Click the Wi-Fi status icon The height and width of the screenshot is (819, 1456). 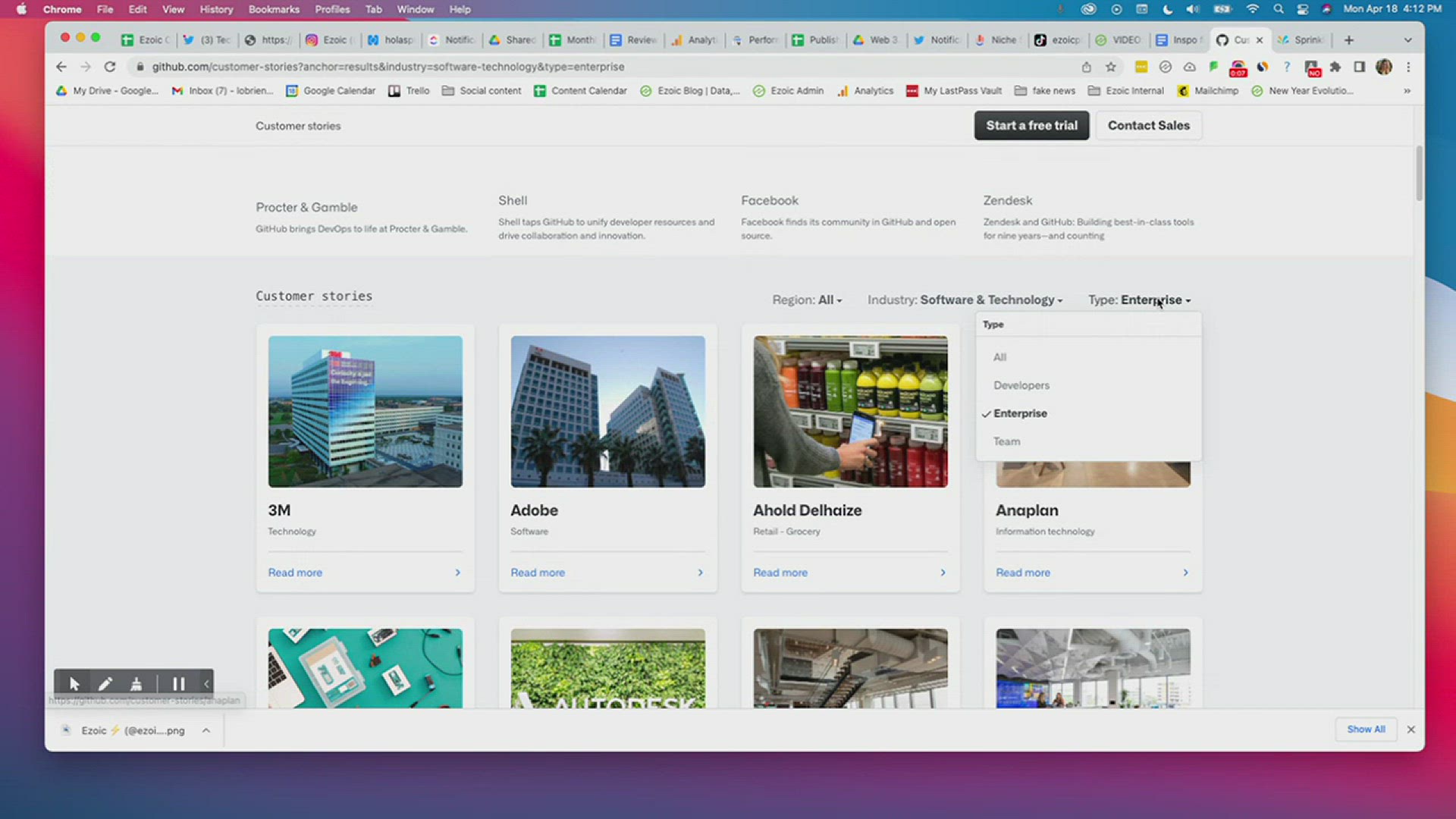[x=1252, y=9]
